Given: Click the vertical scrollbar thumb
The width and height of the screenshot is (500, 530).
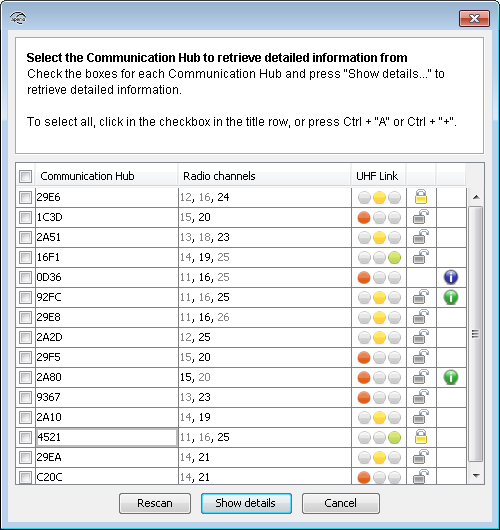Looking at the screenshot, I should (x=476, y=334).
